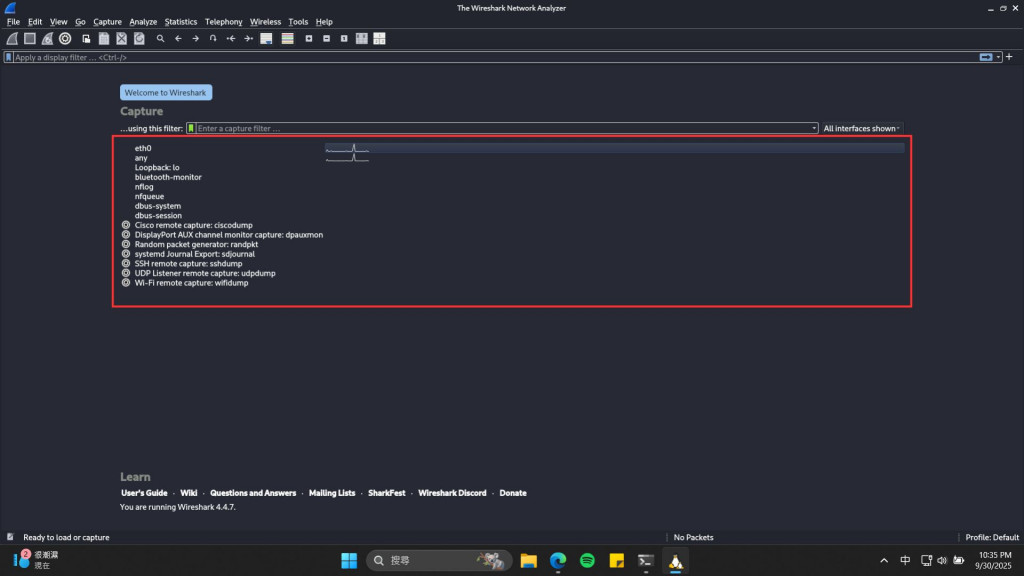
Task: Open the File menu
Action: (13, 22)
